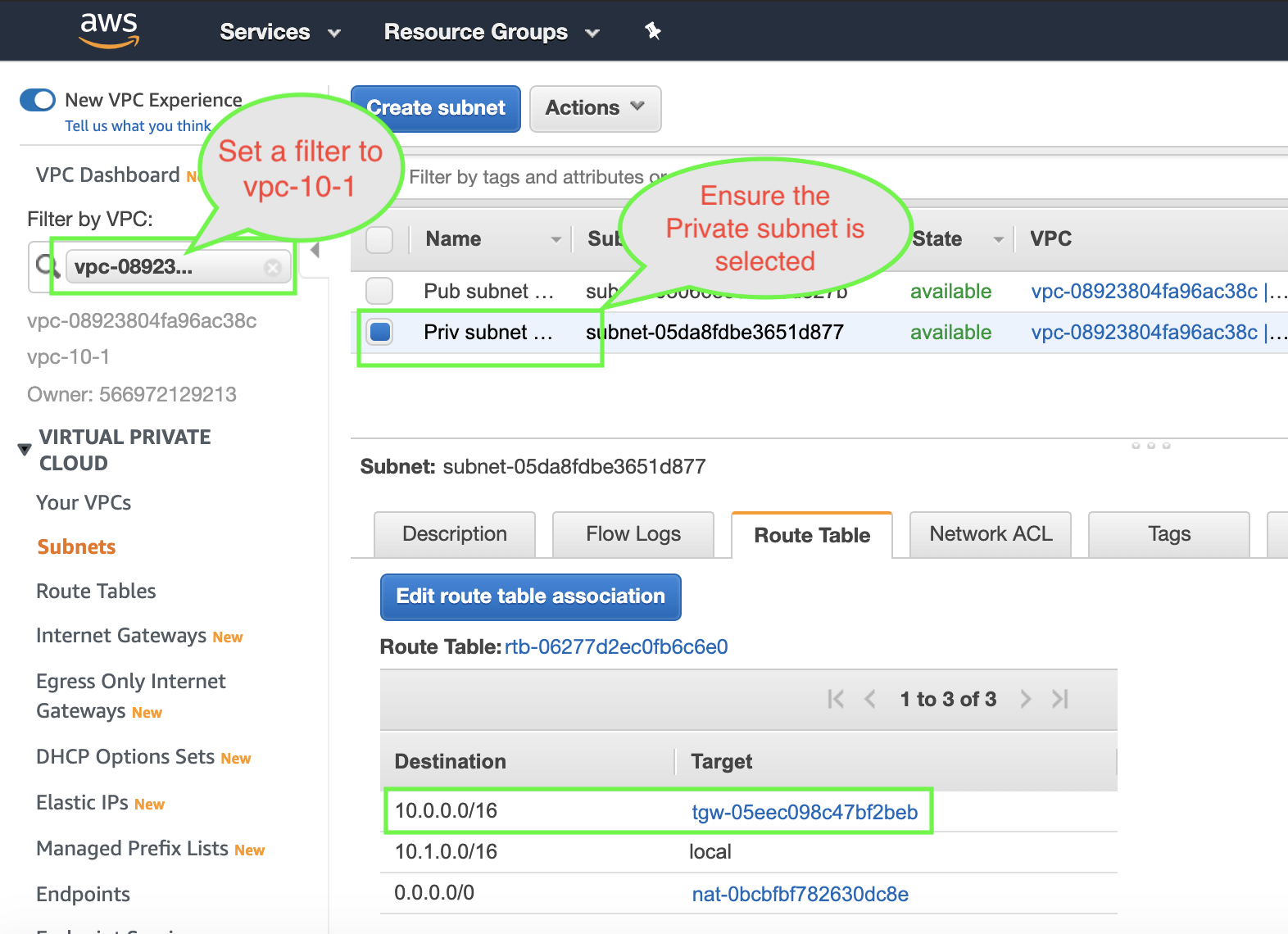Image resolution: width=1288 pixels, height=934 pixels.
Task: Click the Tell us what you think link
Action: click(138, 126)
